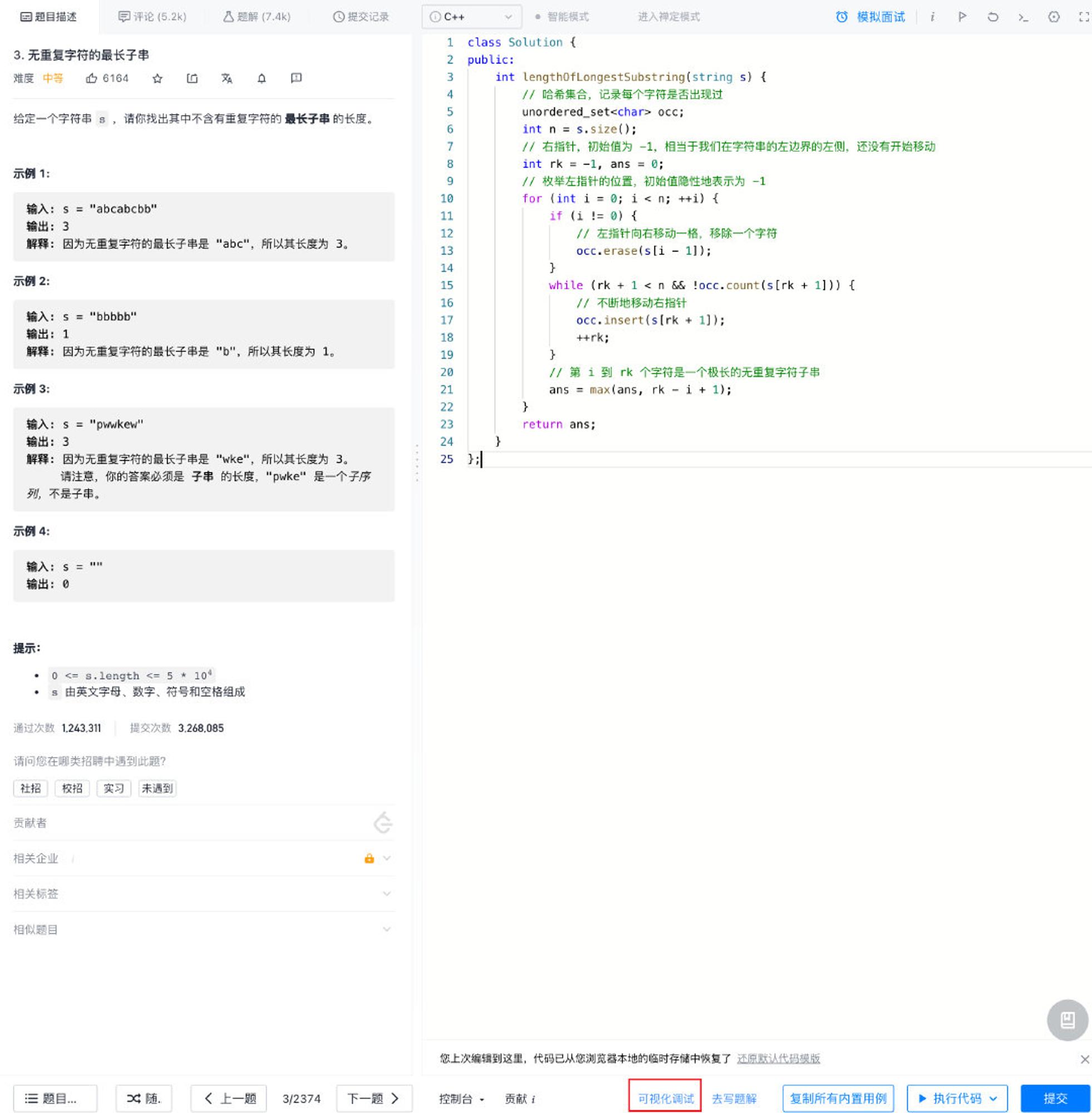Image resolution: width=1092 pixels, height=1113 pixels.
Task: Click the floating notebook round button
Action: tap(1068, 1020)
